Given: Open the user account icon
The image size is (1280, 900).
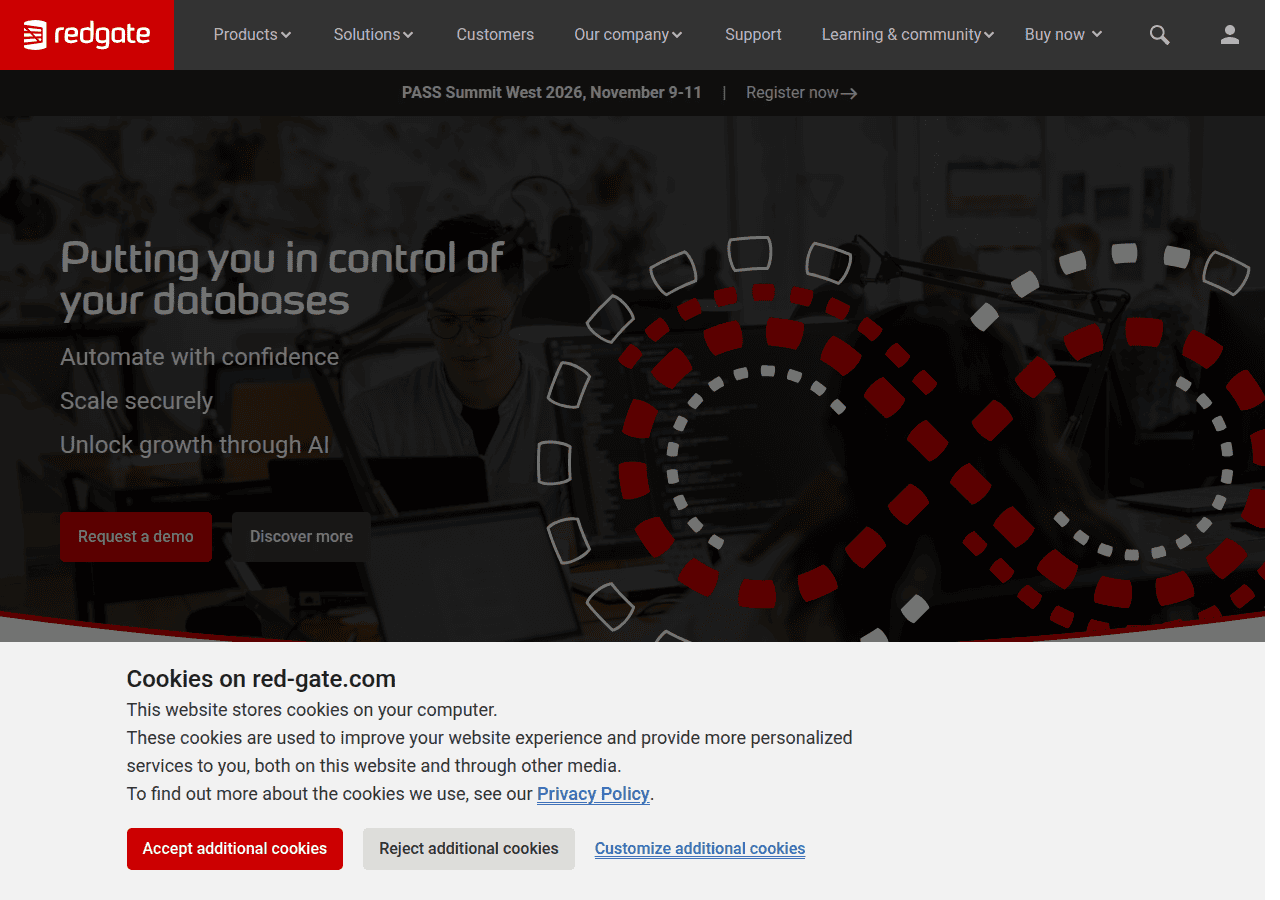Looking at the screenshot, I should pos(1230,35).
